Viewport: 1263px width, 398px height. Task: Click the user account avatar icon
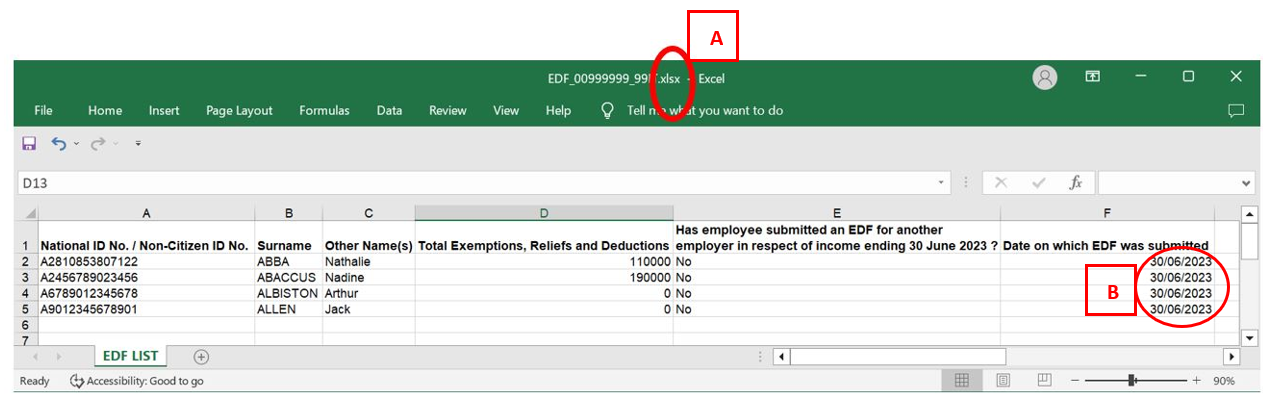coord(1045,77)
